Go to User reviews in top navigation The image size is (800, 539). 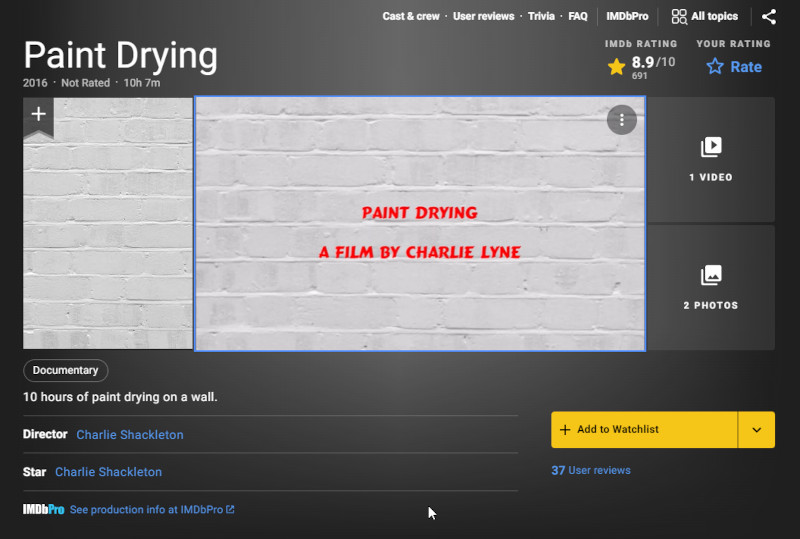tap(483, 17)
